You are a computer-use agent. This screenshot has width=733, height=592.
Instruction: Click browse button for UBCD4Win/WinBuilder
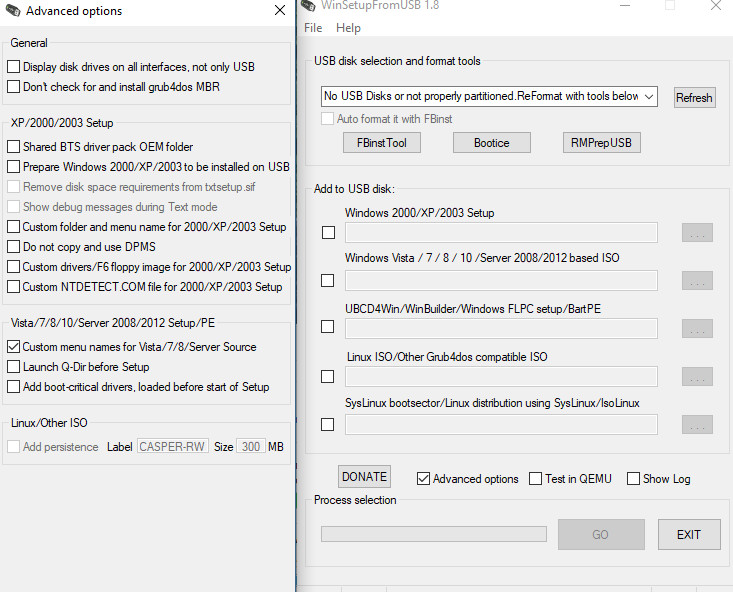tap(697, 328)
